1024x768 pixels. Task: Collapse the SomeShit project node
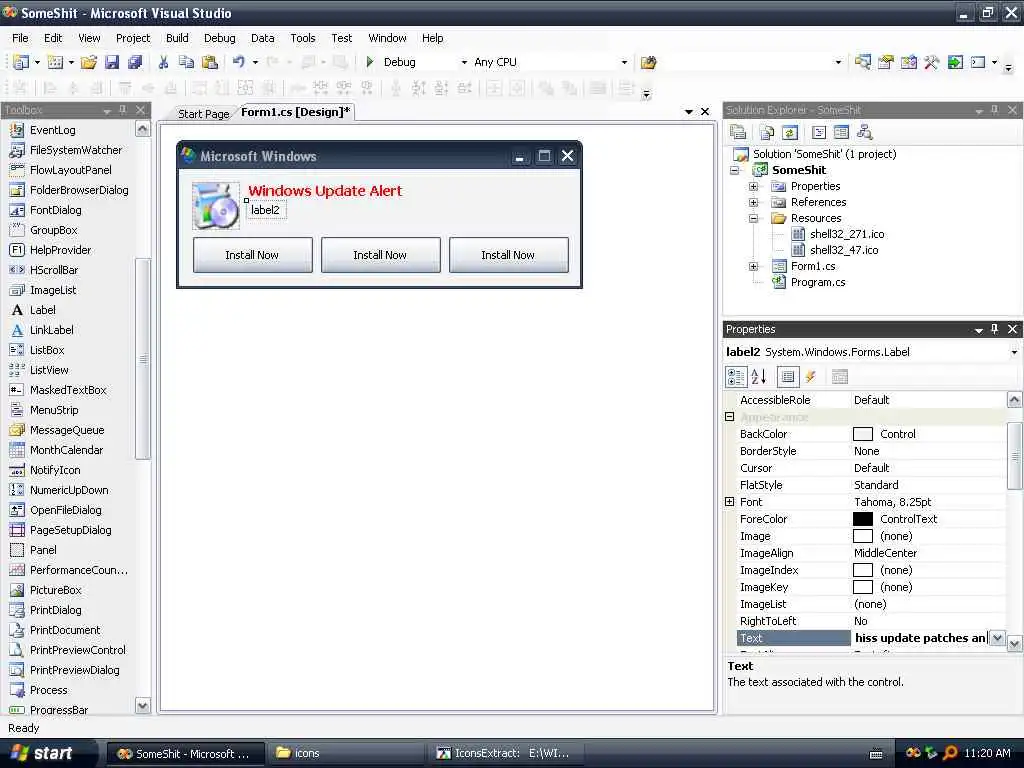[x=735, y=170]
